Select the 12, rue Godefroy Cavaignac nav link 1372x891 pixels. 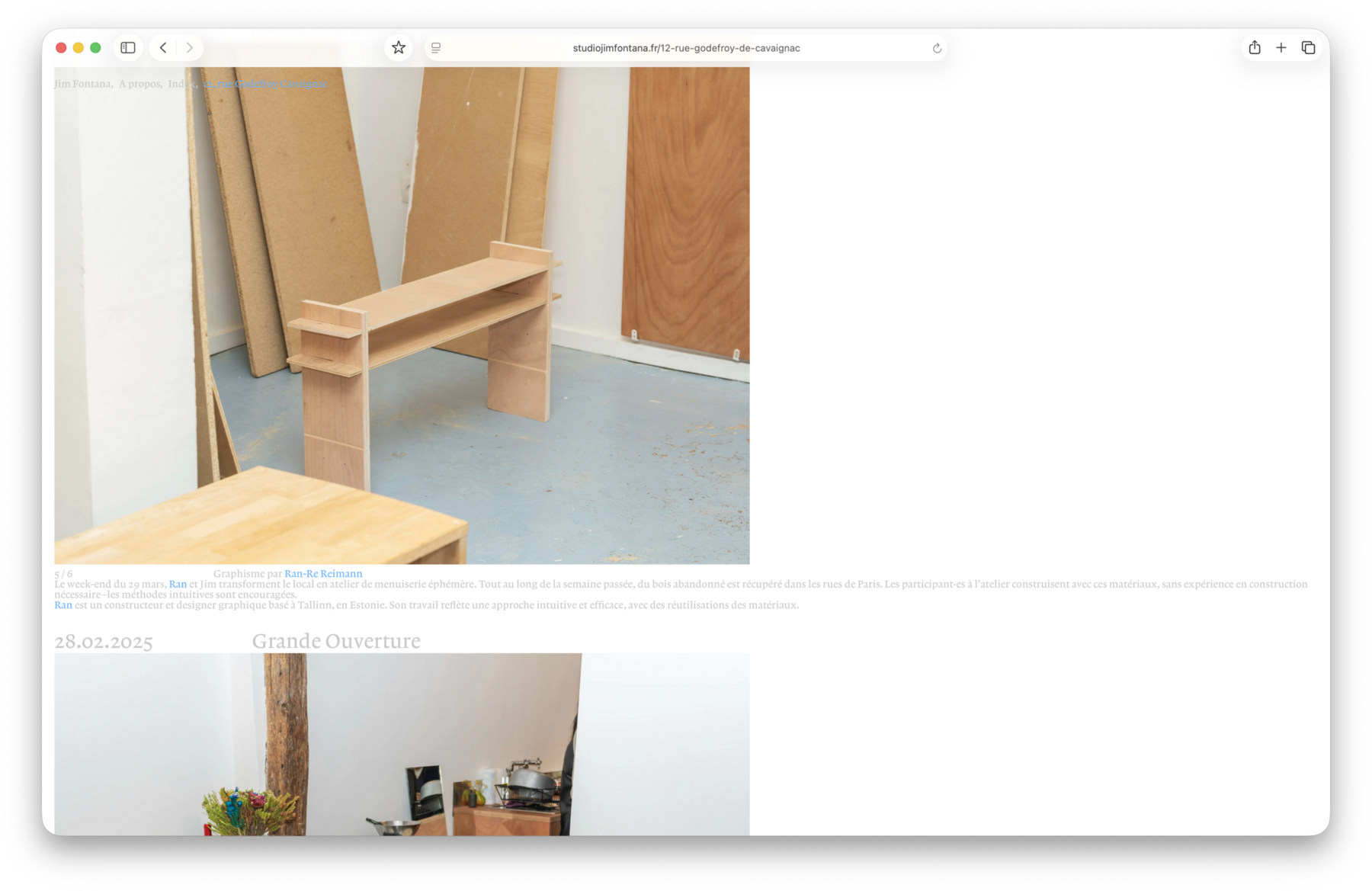coord(265,84)
